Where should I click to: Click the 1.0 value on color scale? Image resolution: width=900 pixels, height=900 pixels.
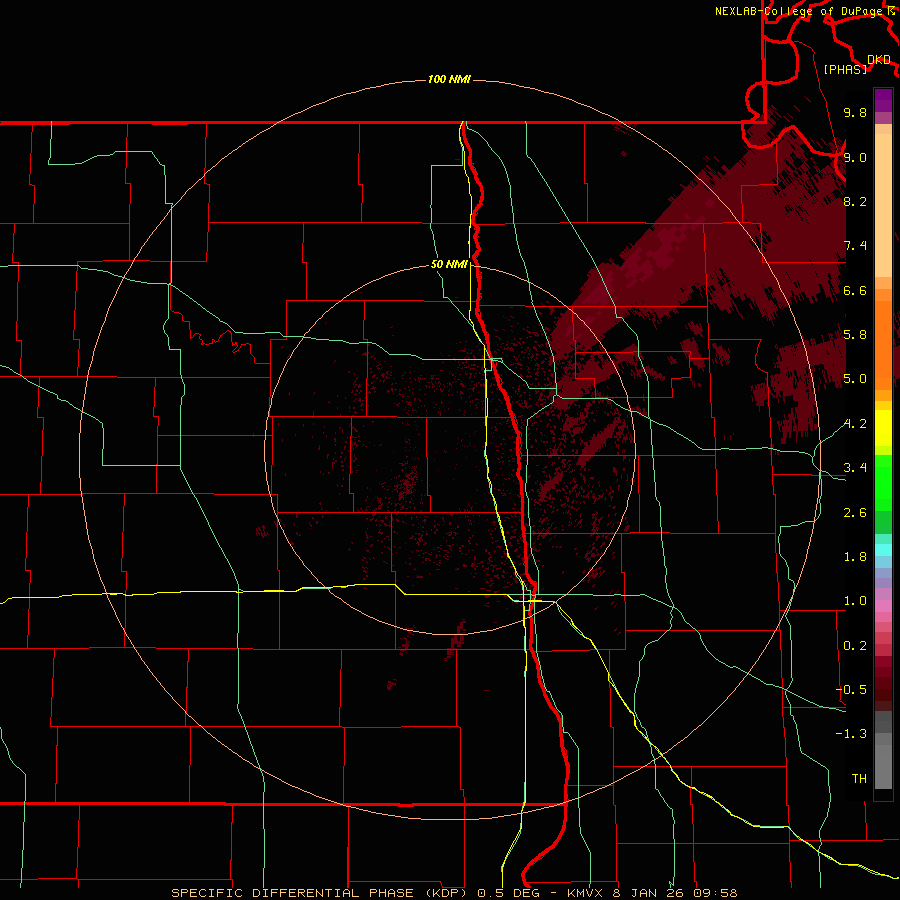[x=855, y=600]
